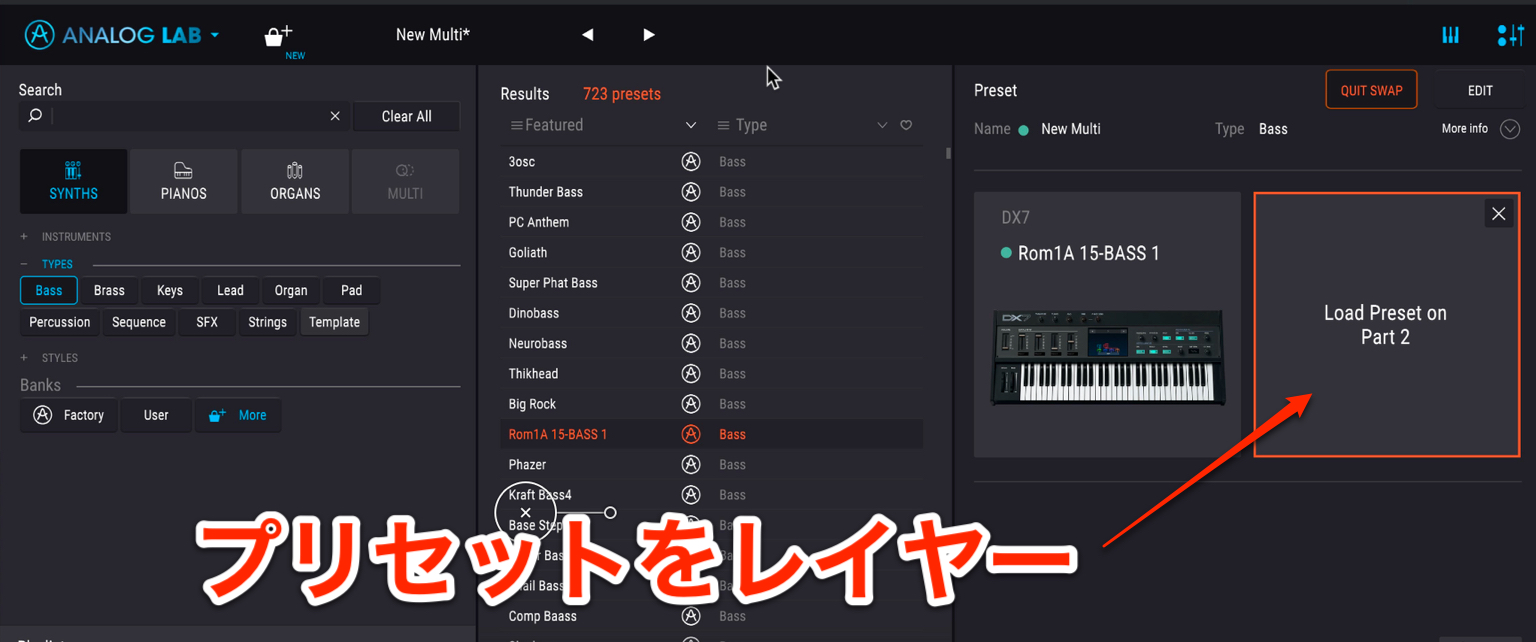
Task: Toggle the Bass type filter
Action: tap(49, 290)
